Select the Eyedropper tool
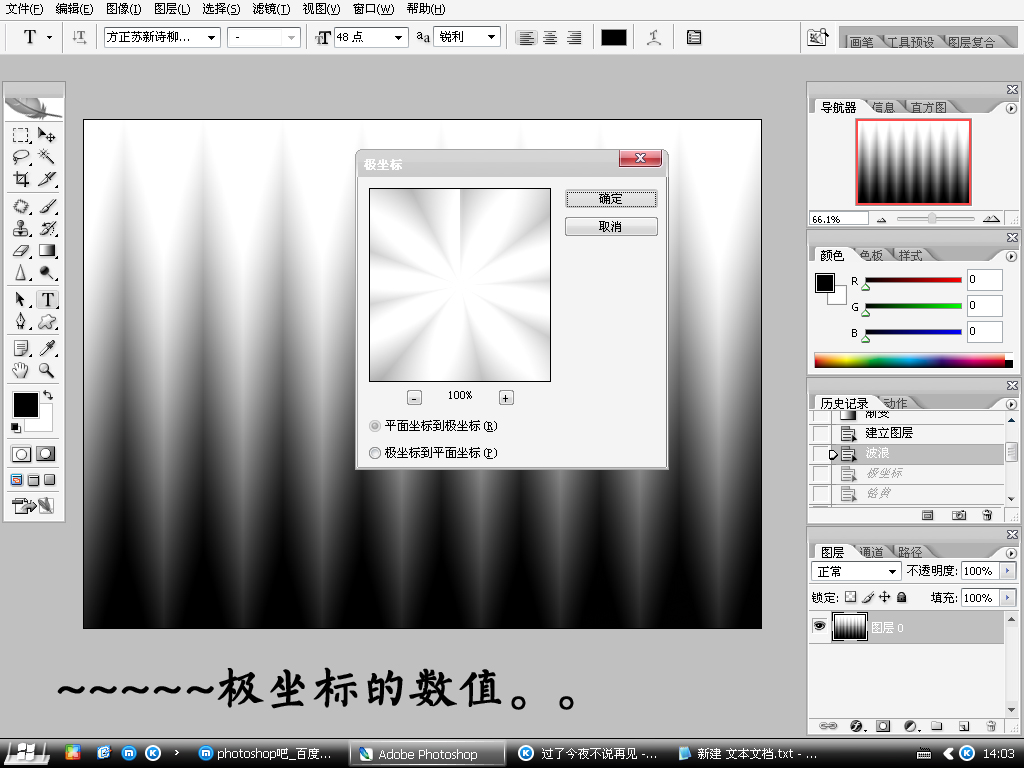This screenshot has width=1024, height=768. point(47,348)
